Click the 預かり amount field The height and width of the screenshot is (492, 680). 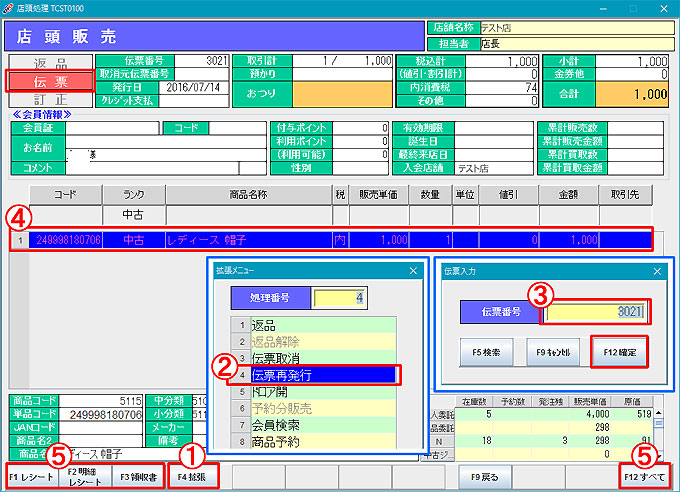point(342,74)
